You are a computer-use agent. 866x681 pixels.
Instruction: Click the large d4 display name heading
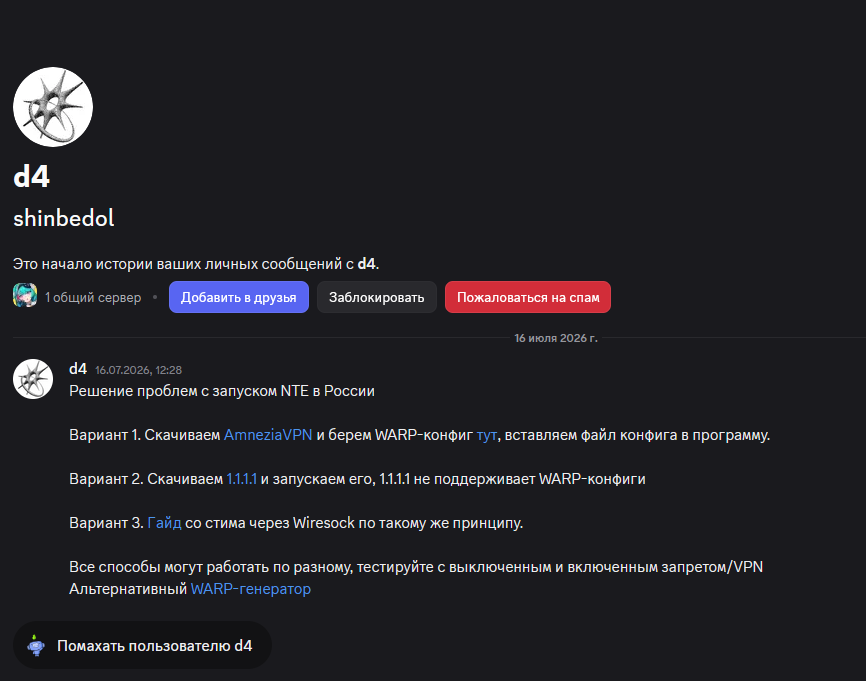coord(31,177)
